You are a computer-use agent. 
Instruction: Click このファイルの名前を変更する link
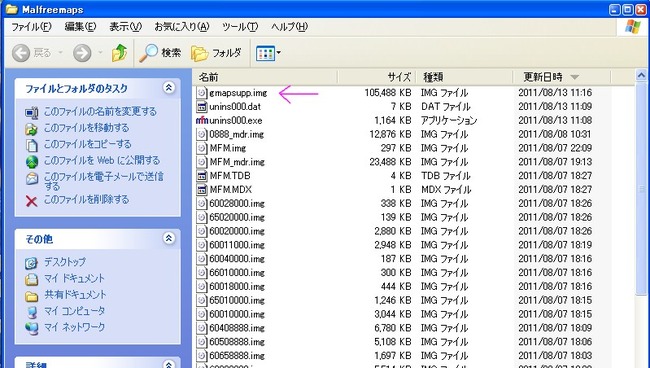[x=100, y=111]
